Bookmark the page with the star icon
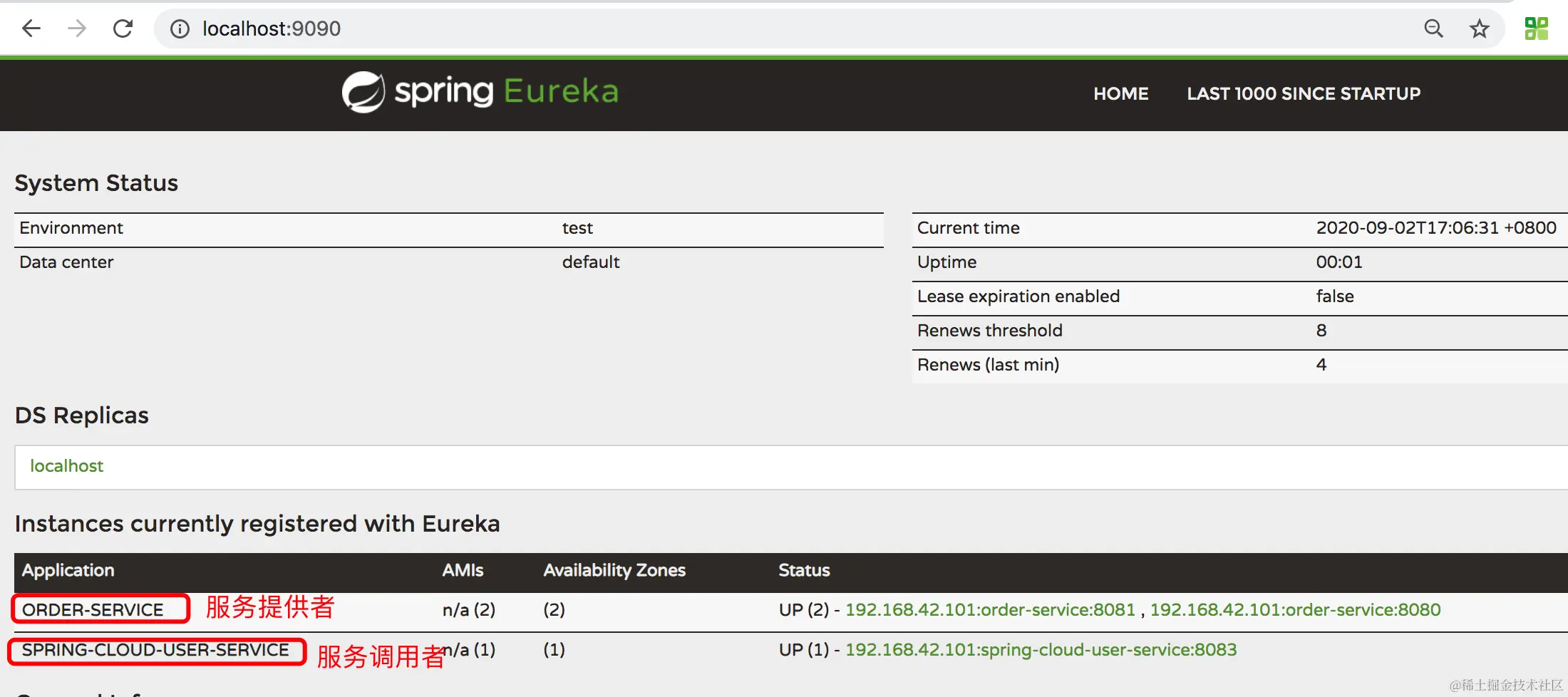 coord(1480,29)
